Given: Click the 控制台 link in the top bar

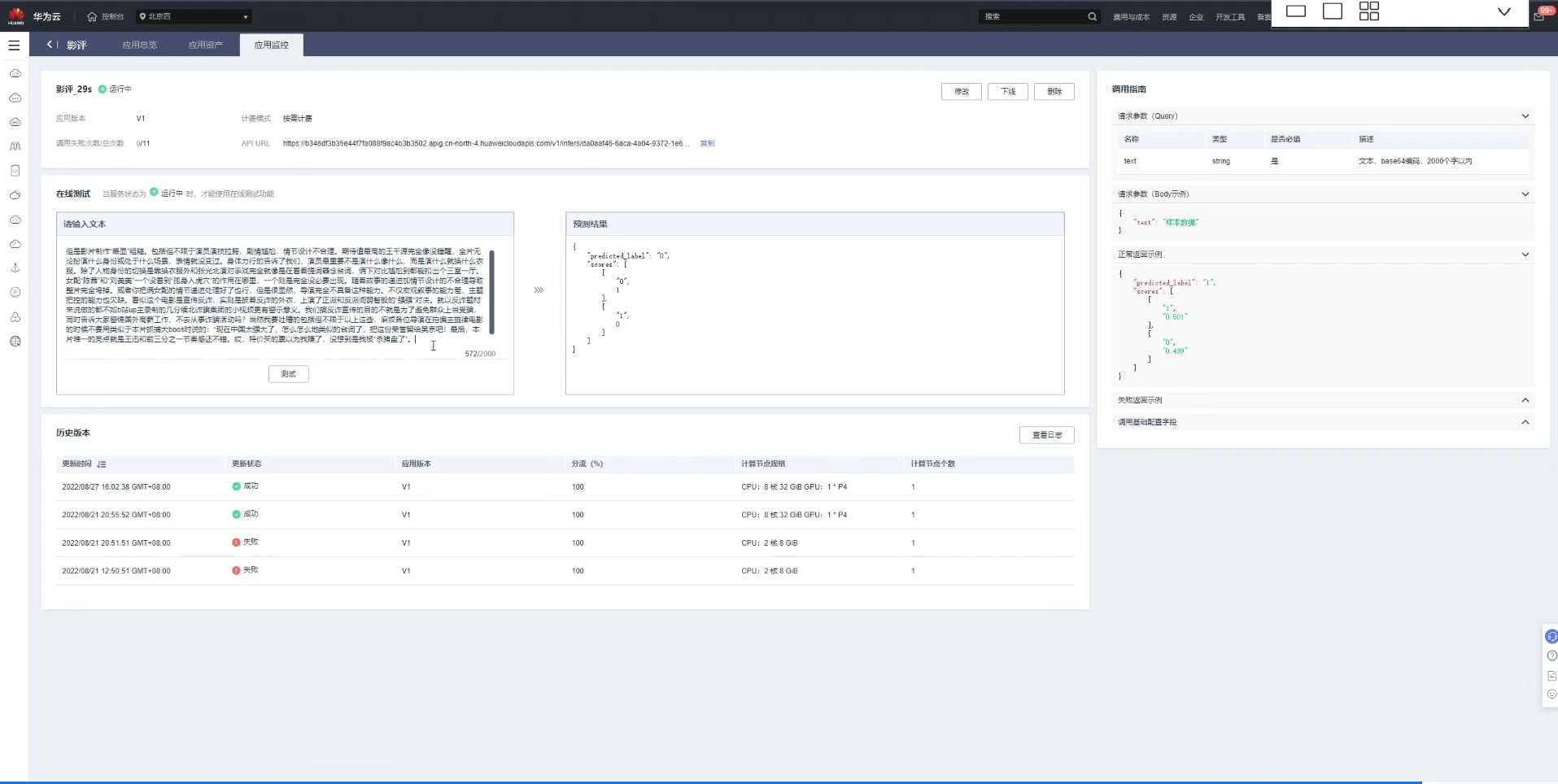Looking at the screenshot, I should 112,16.
